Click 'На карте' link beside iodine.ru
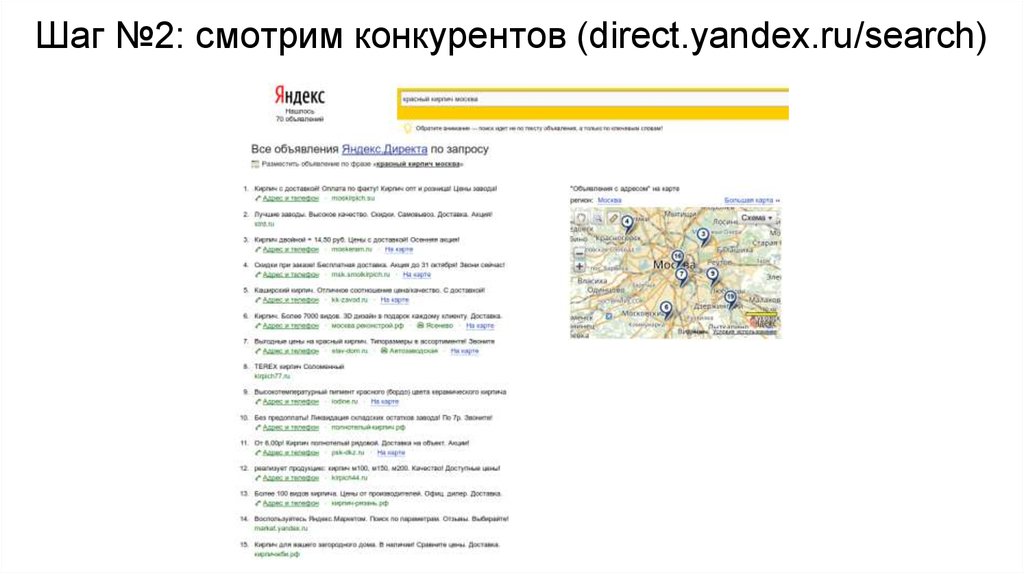1024x574 pixels. coord(385,402)
